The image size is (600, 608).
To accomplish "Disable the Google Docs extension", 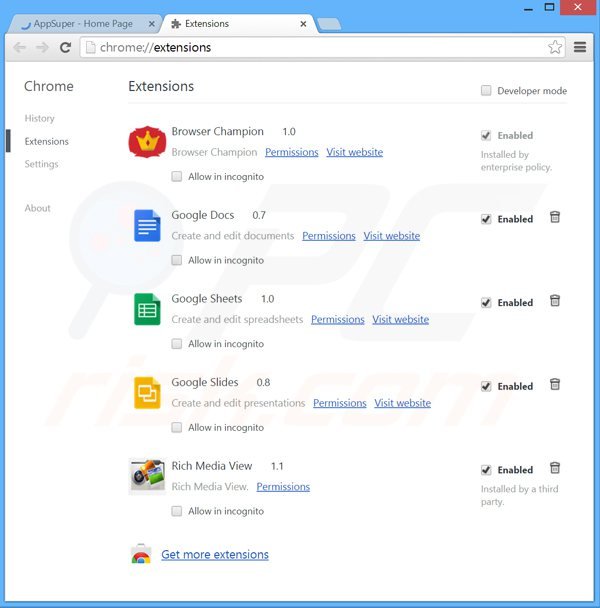I will [x=486, y=219].
